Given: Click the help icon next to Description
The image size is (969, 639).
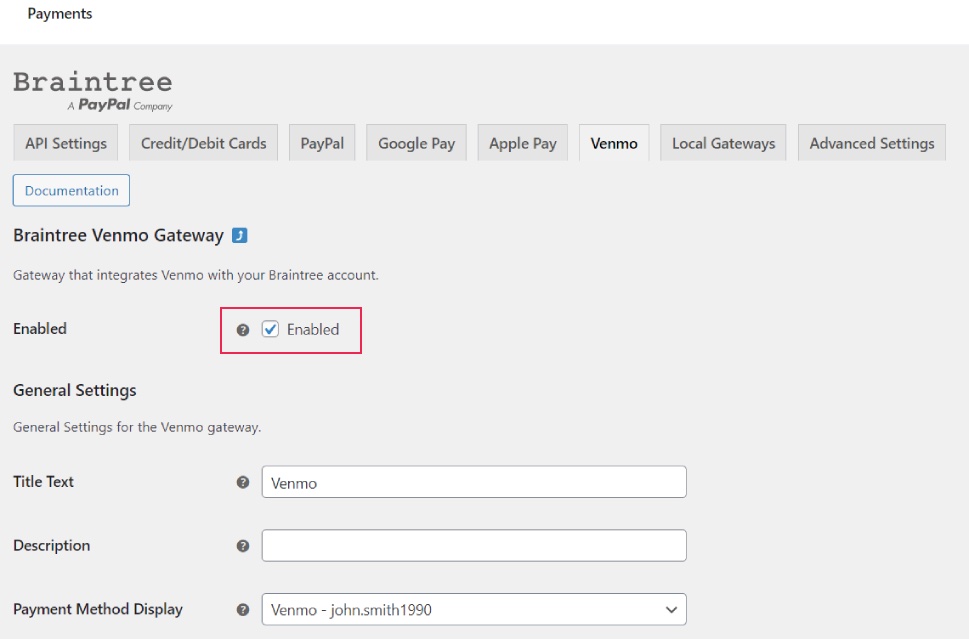Looking at the screenshot, I should click(x=243, y=546).
